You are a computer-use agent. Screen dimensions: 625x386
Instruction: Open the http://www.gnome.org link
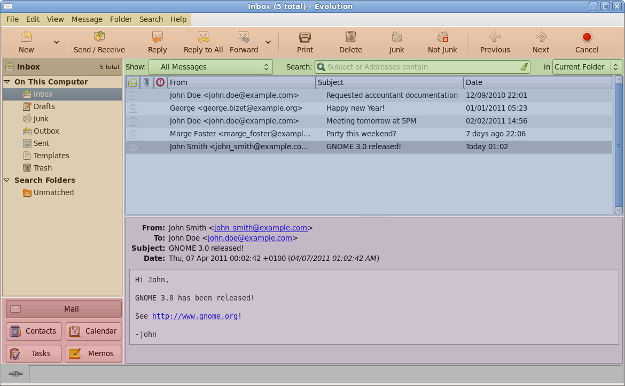(195, 316)
